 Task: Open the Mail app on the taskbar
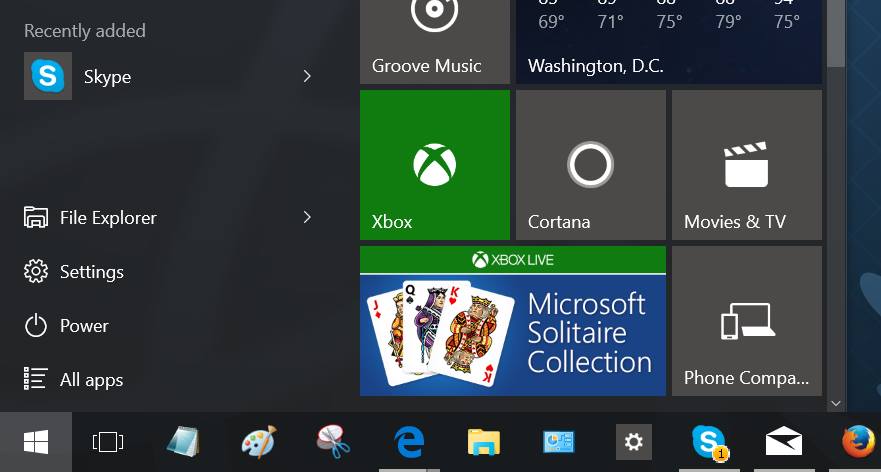pos(784,442)
